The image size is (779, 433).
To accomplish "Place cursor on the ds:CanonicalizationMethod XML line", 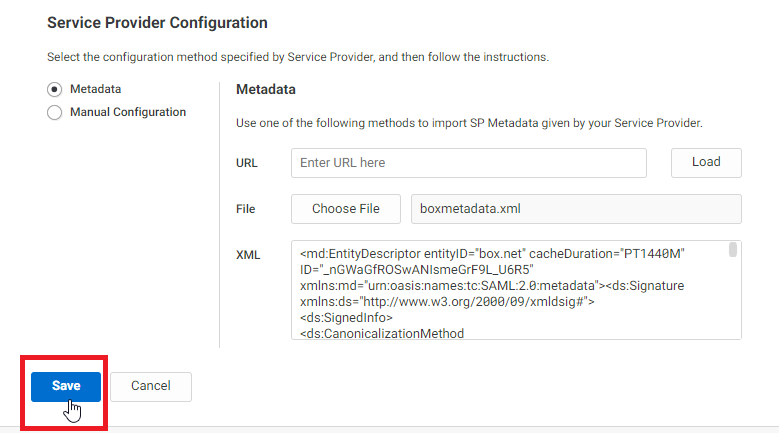I will coord(382,333).
